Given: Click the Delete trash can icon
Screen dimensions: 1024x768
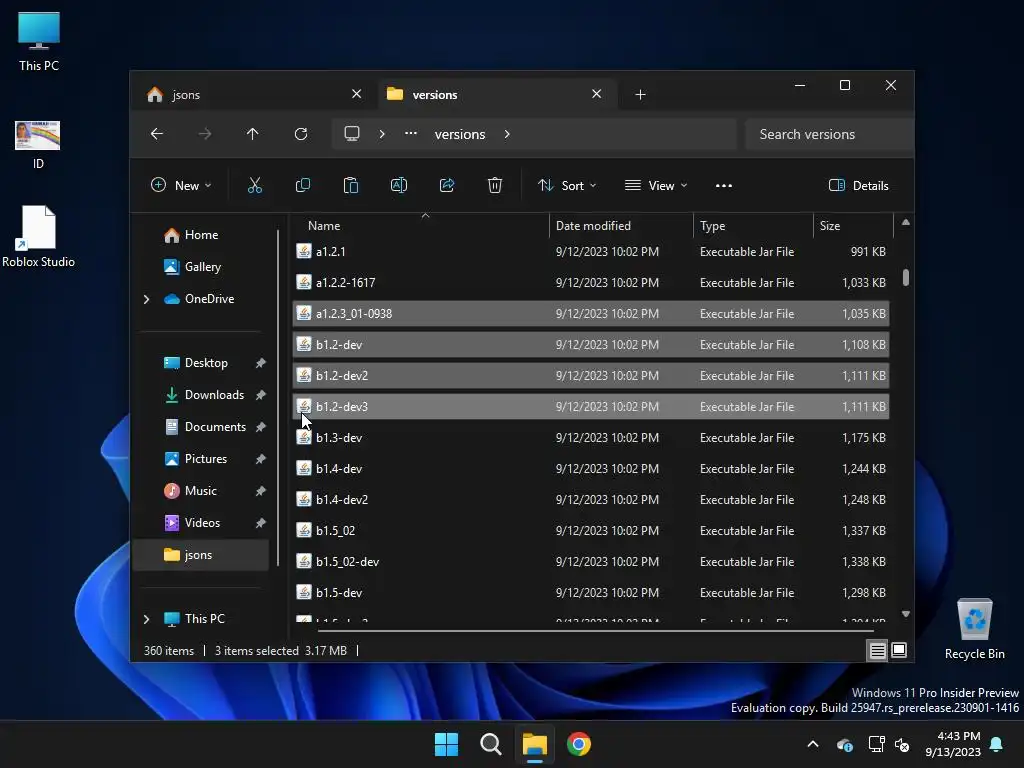Looking at the screenshot, I should point(495,185).
